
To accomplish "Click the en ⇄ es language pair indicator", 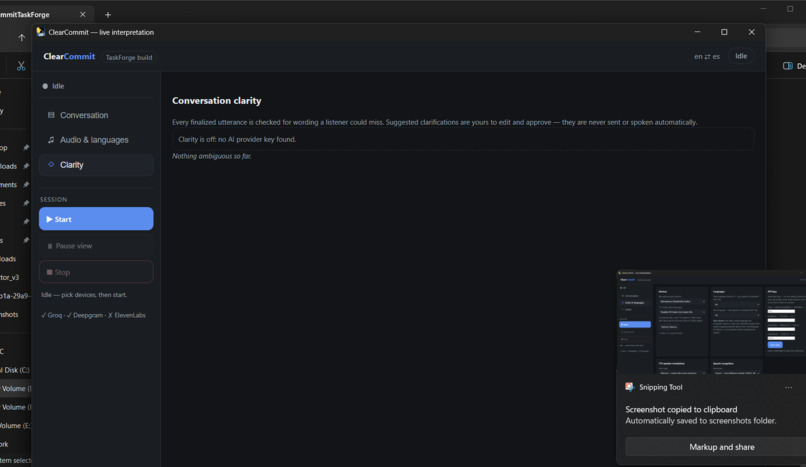I will 707,57.
